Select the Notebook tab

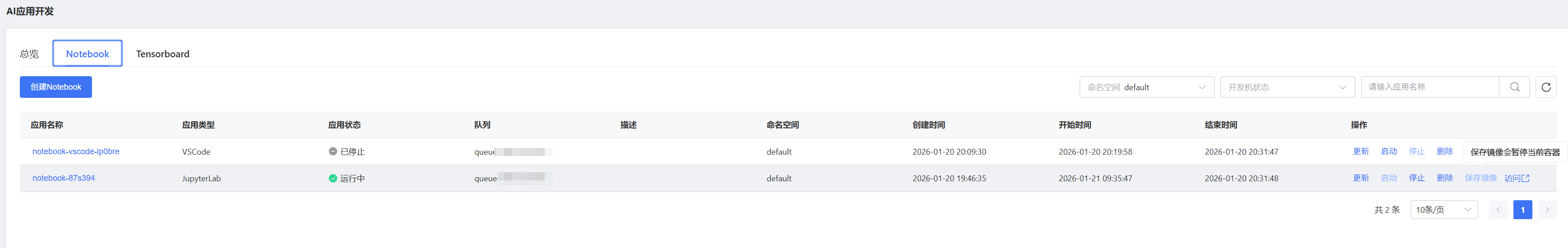click(x=87, y=54)
